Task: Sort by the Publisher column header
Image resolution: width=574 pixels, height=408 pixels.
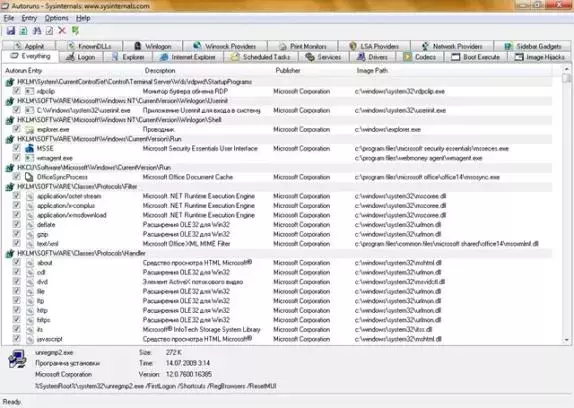Action: (288, 71)
